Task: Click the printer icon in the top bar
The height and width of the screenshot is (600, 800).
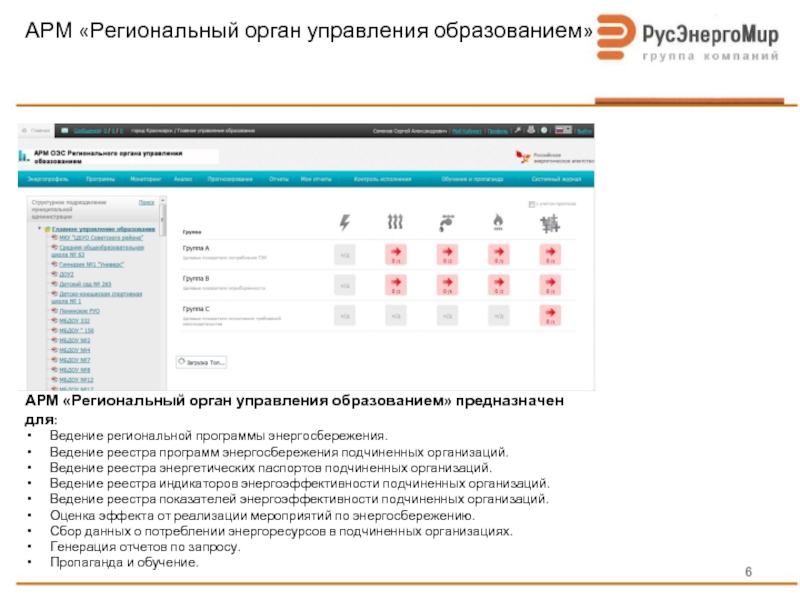Action: [531, 130]
